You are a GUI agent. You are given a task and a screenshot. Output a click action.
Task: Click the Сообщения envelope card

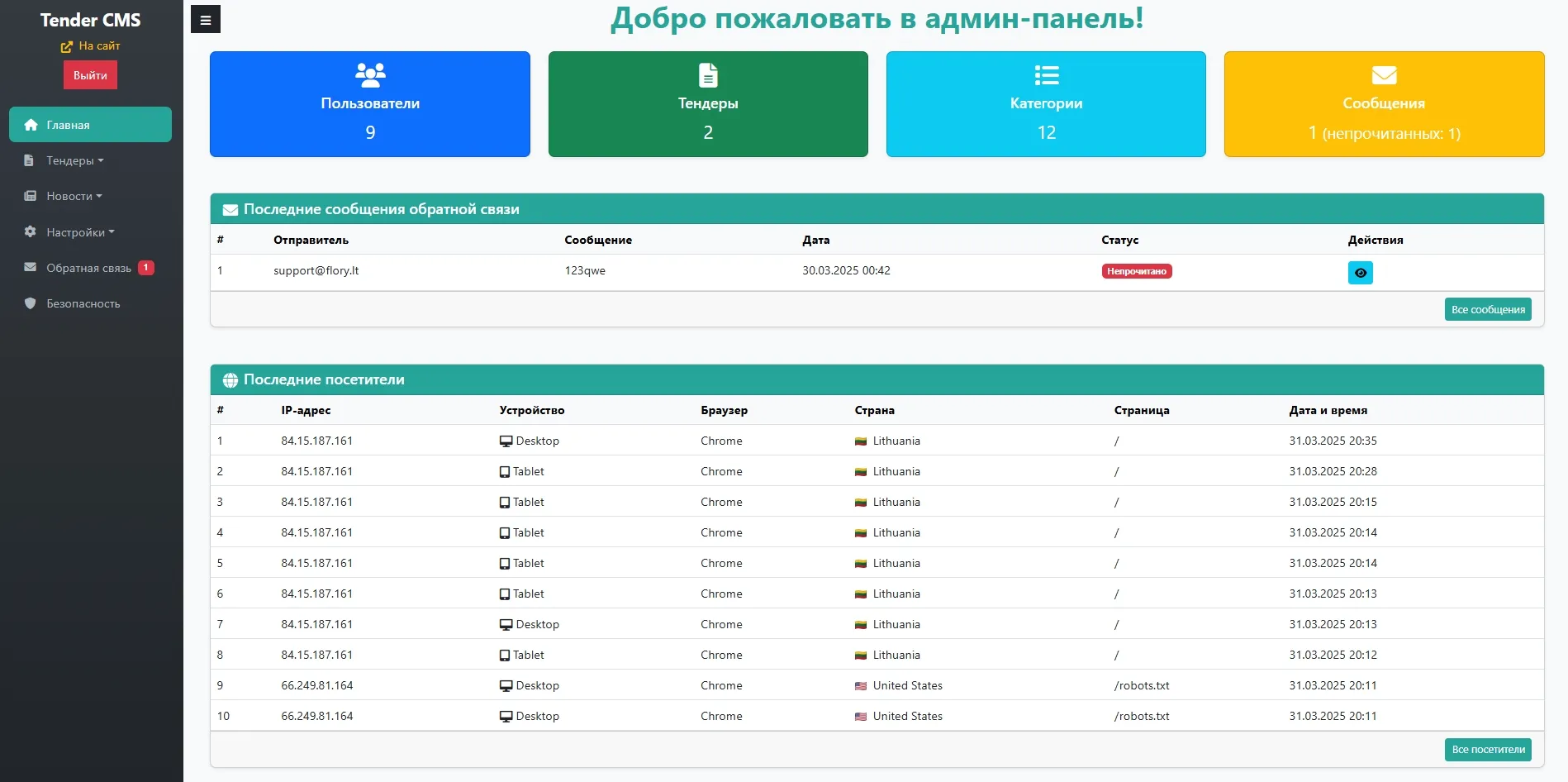tap(1383, 103)
